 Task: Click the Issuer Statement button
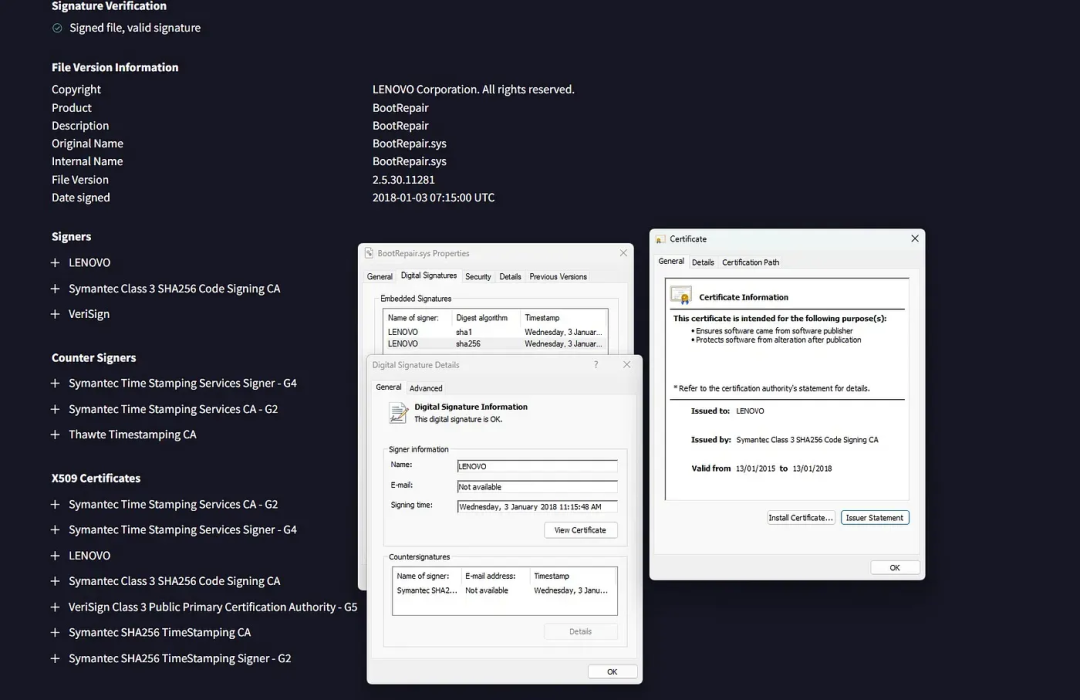pos(875,517)
